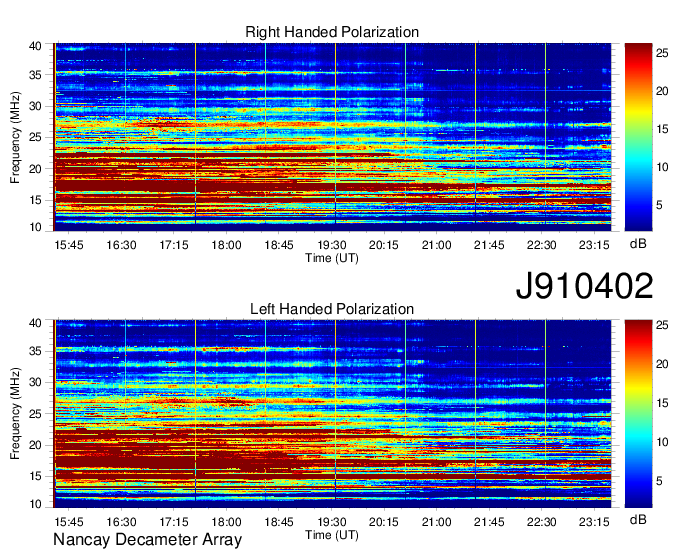Click the 25 dB tick on Left Handed colorbar
This screenshot has height=552, width=680.
coord(662,325)
